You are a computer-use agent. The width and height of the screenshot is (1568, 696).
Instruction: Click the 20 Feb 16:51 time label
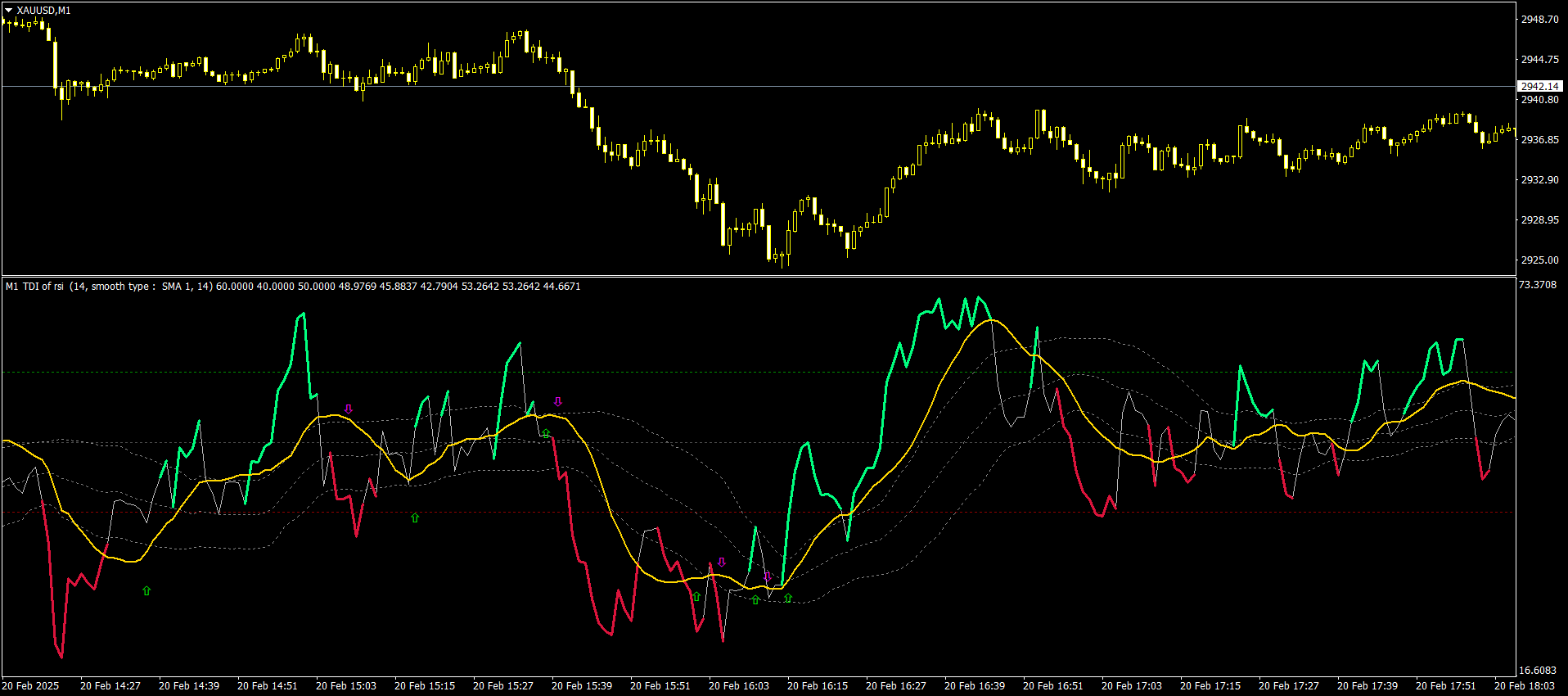point(1053,685)
